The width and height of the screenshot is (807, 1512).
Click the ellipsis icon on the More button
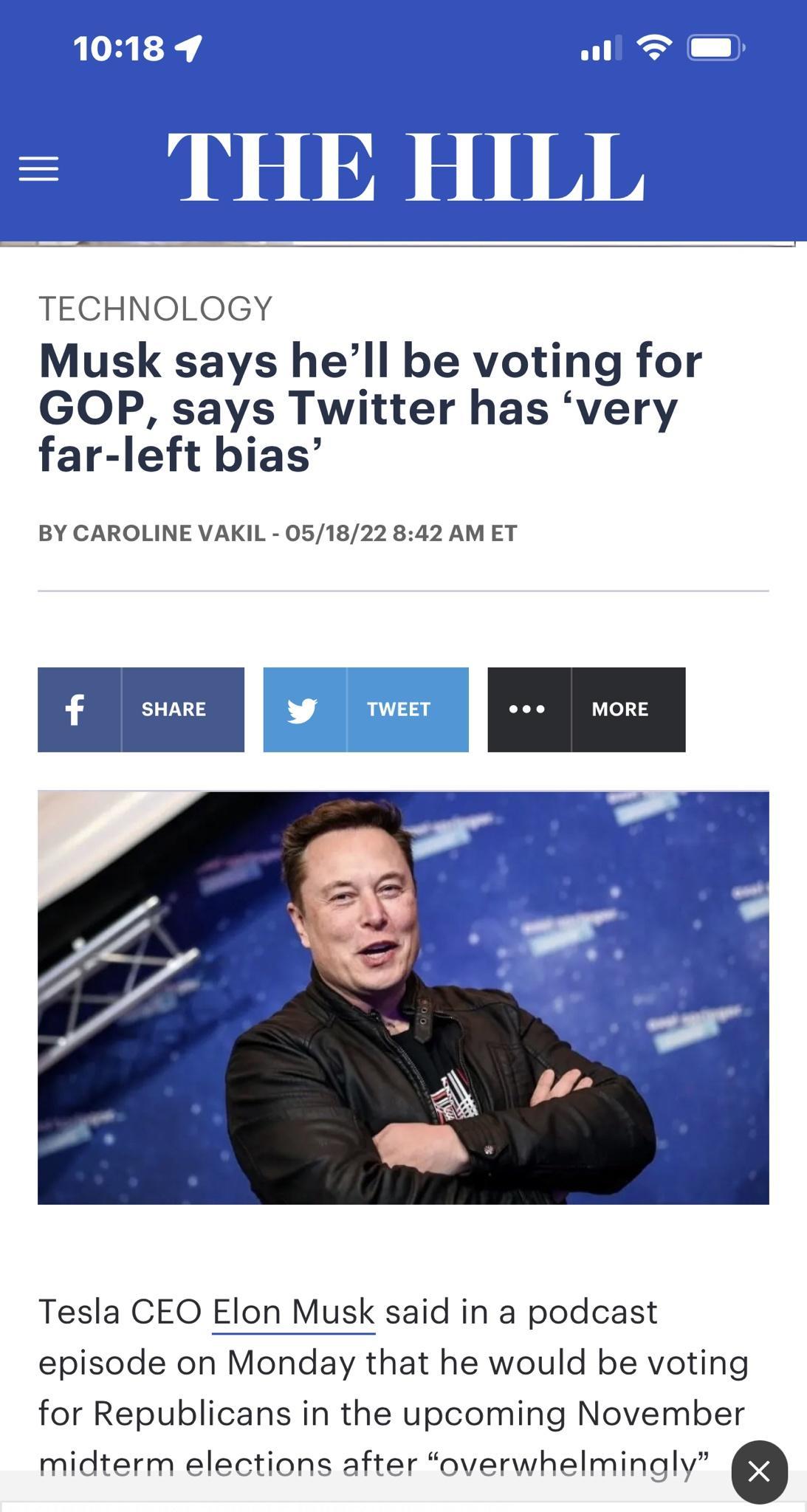(528, 709)
